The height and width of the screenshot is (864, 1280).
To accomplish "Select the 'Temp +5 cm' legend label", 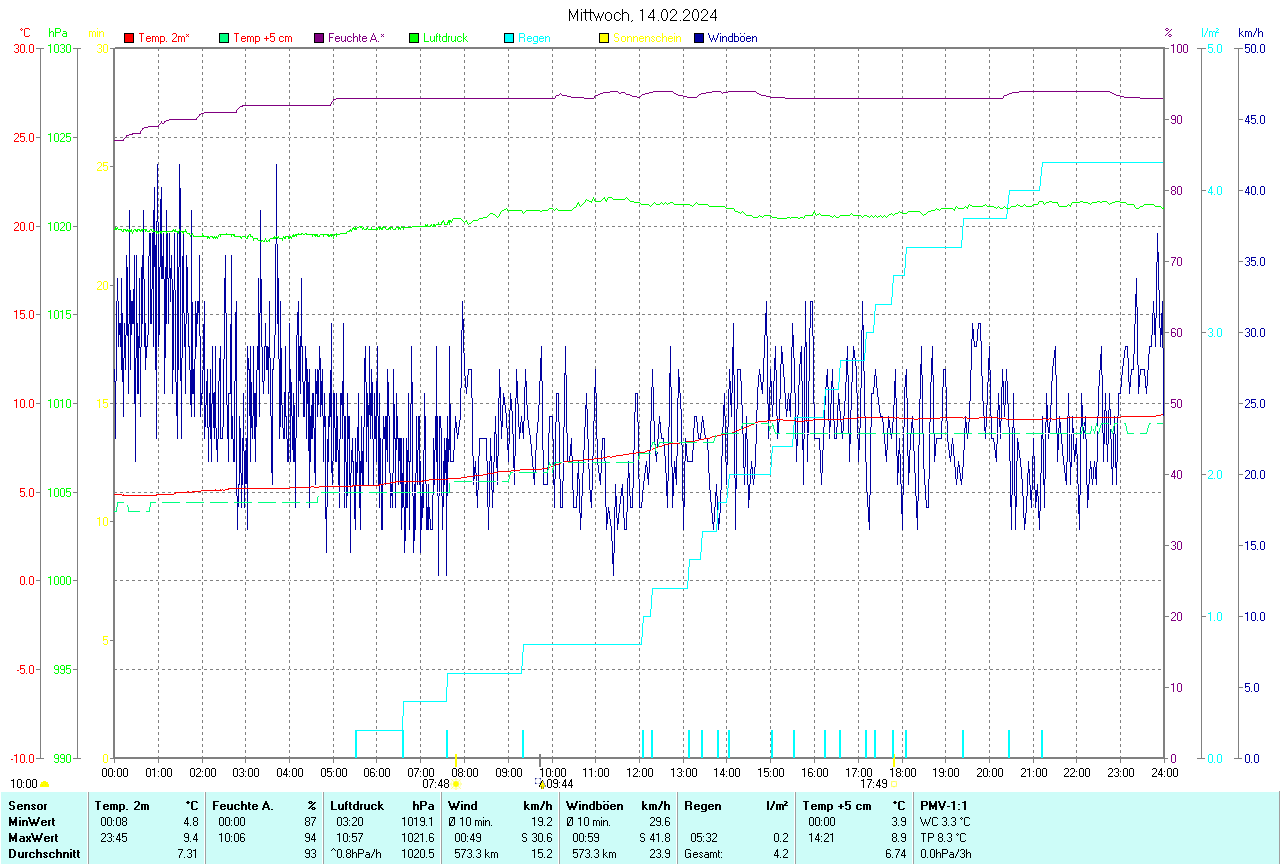I will click(262, 38).
